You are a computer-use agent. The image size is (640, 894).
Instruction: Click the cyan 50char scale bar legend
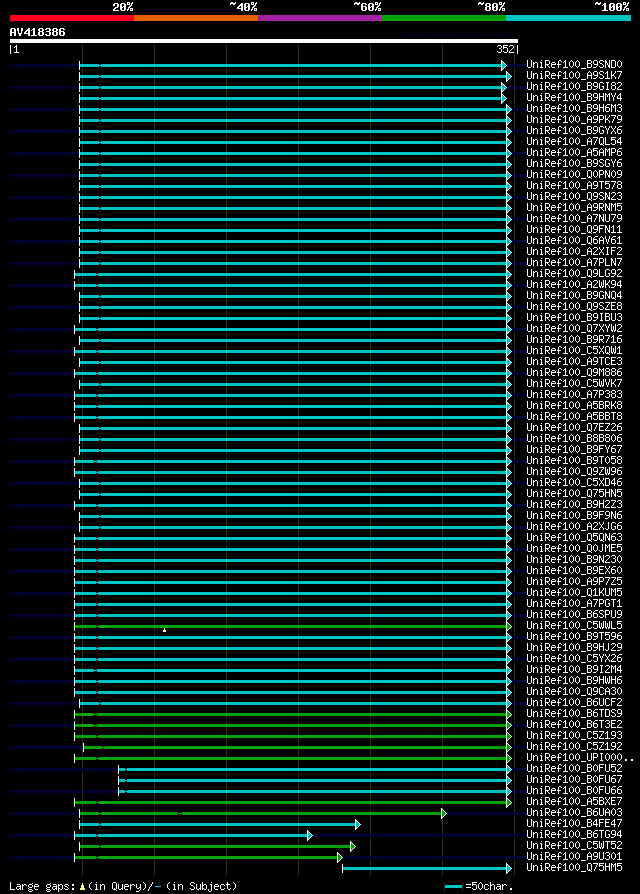tap(454, 887)
